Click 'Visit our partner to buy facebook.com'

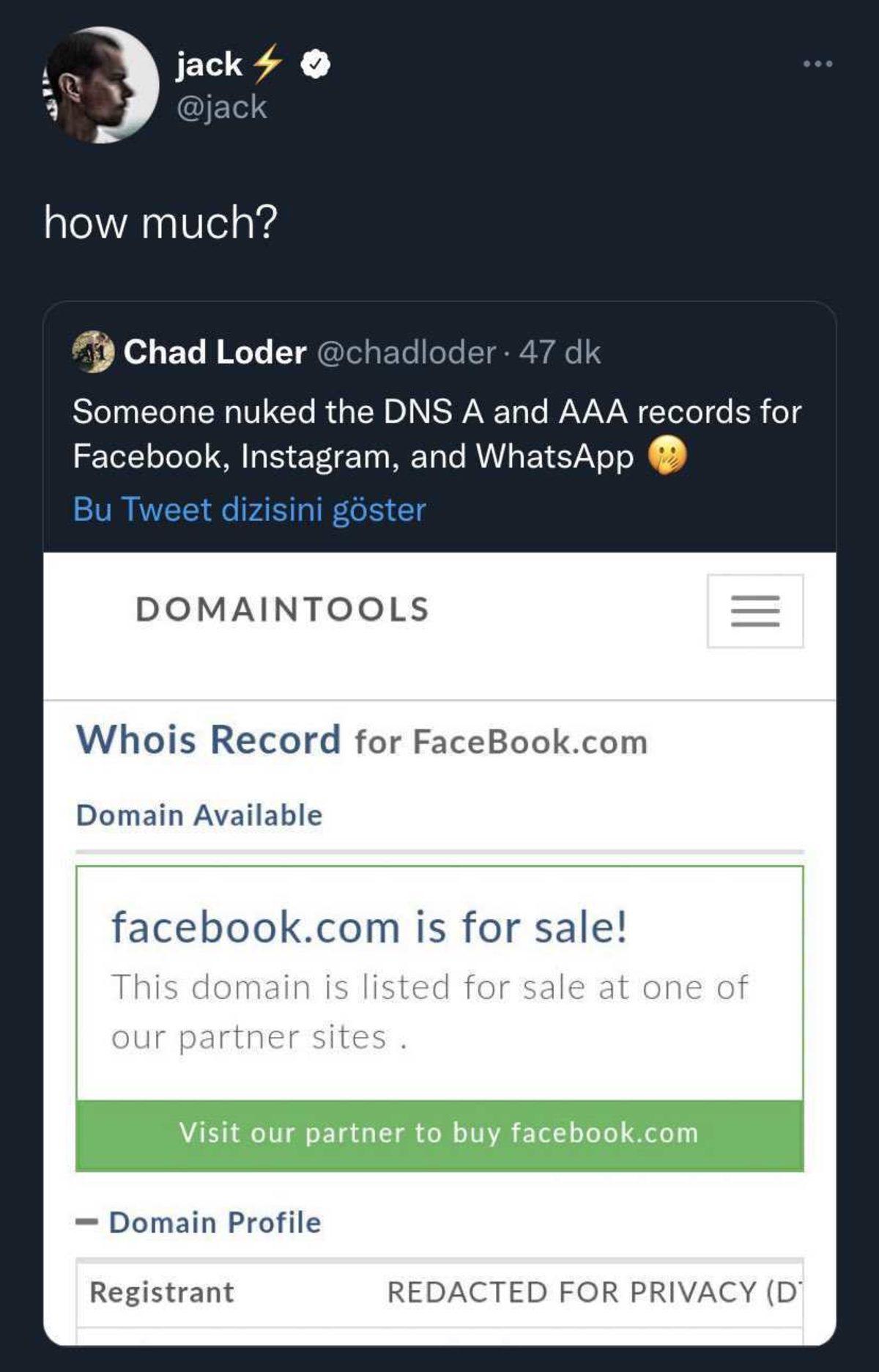tap(439, 1133)
